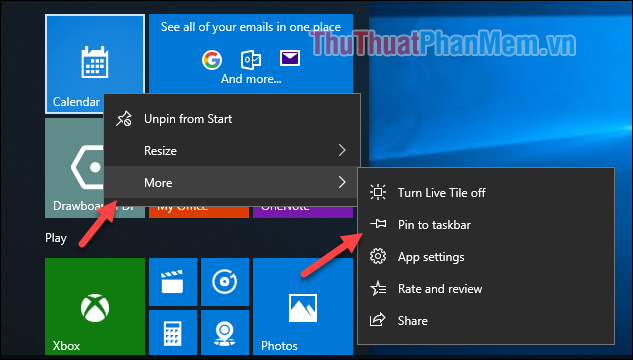Choose Turn Live Tile off
The height and width of the screenshot is (360, 633).
(486, 193)
